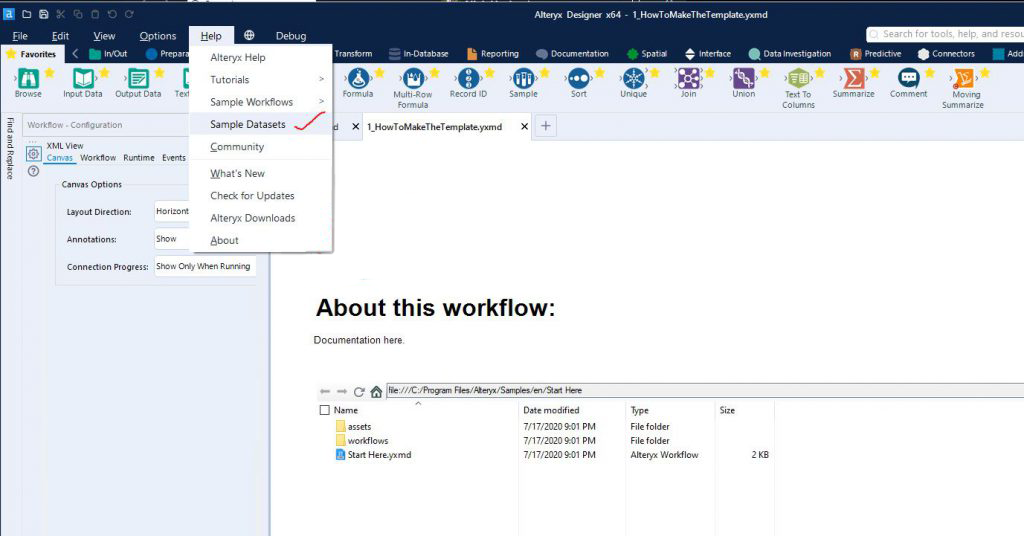Screen dimensions: 1024x536
Task: Open the workflows folder in file list
Action: pyautogui.click(x=361, y=441)
